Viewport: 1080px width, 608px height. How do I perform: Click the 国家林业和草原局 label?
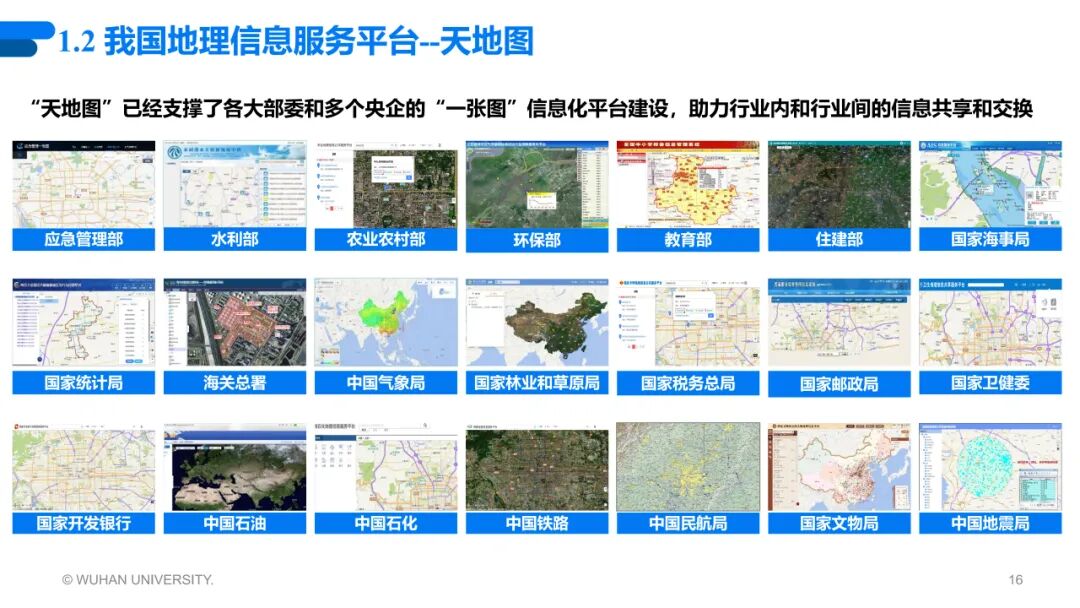coord(537,379)
